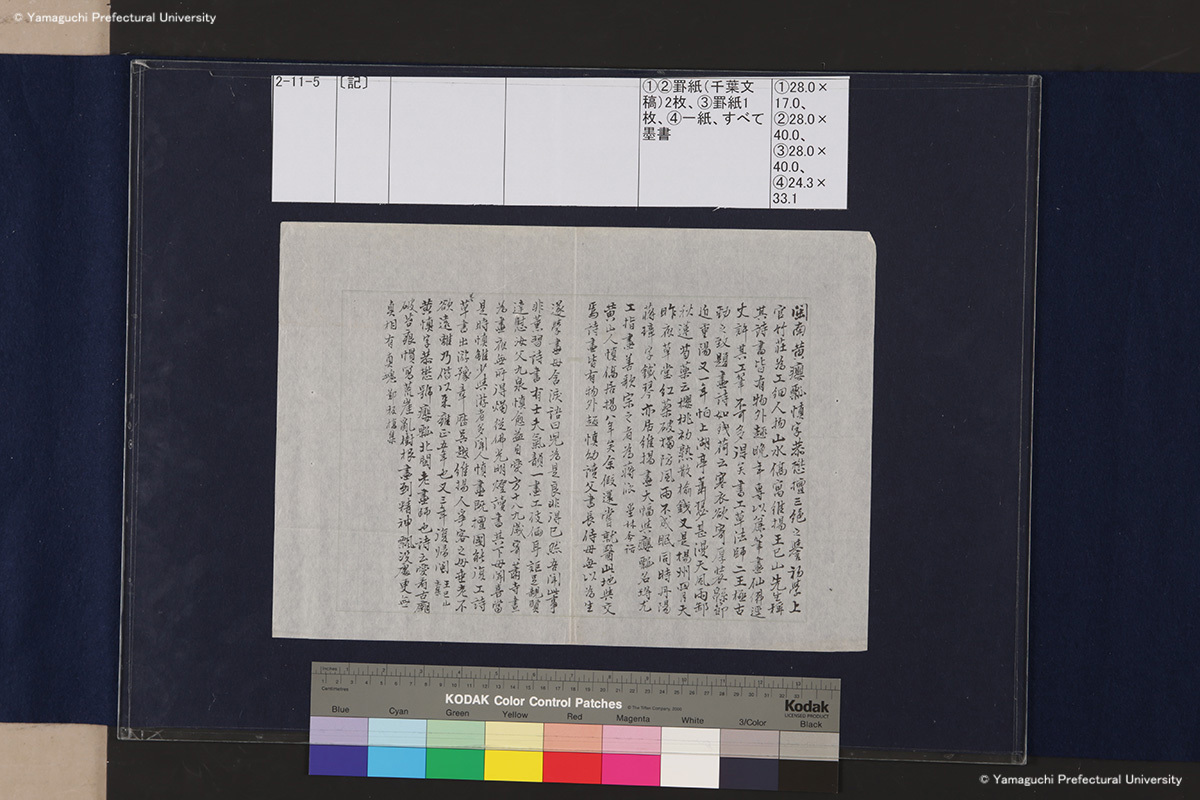This screenshot has width=1200, height=800.
Task: Click the top-left Yamaguchi Prefectural University copyright
Action: 108,17
